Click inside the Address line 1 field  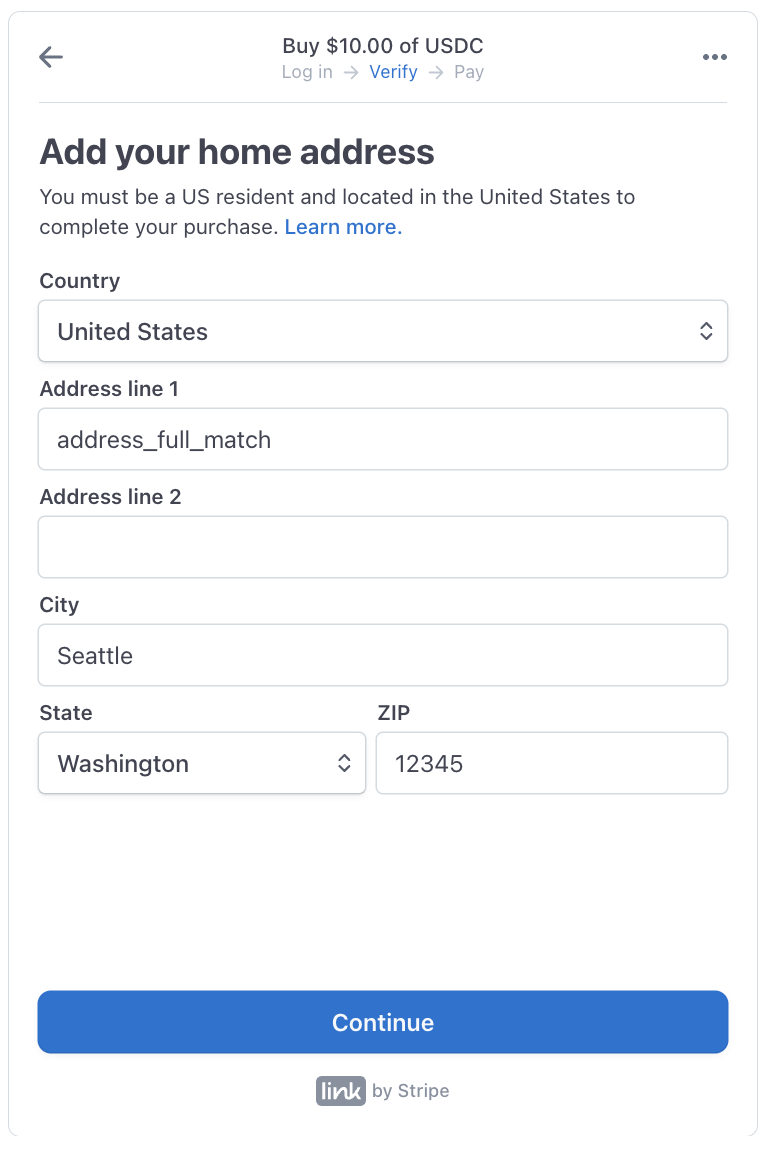pos(383,439)
